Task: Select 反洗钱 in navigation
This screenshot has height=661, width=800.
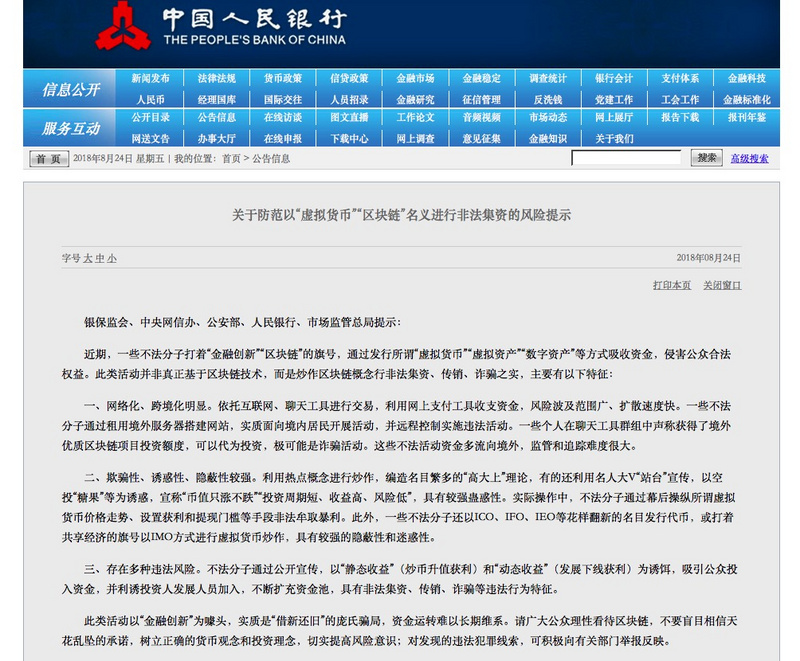Action: (548, 99)
